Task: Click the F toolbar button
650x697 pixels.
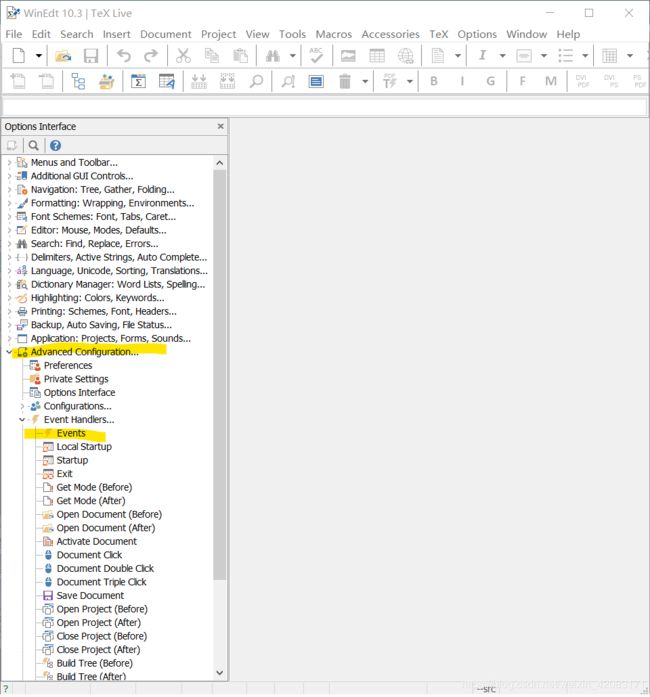Action: click(522, 81)
